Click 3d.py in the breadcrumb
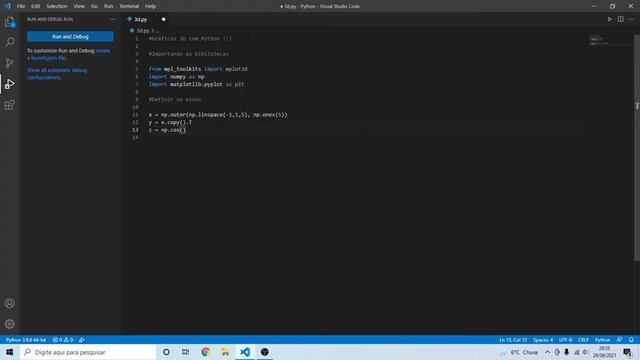The width and height of the screenshot is (640, 360). click(x=143, y=31)
